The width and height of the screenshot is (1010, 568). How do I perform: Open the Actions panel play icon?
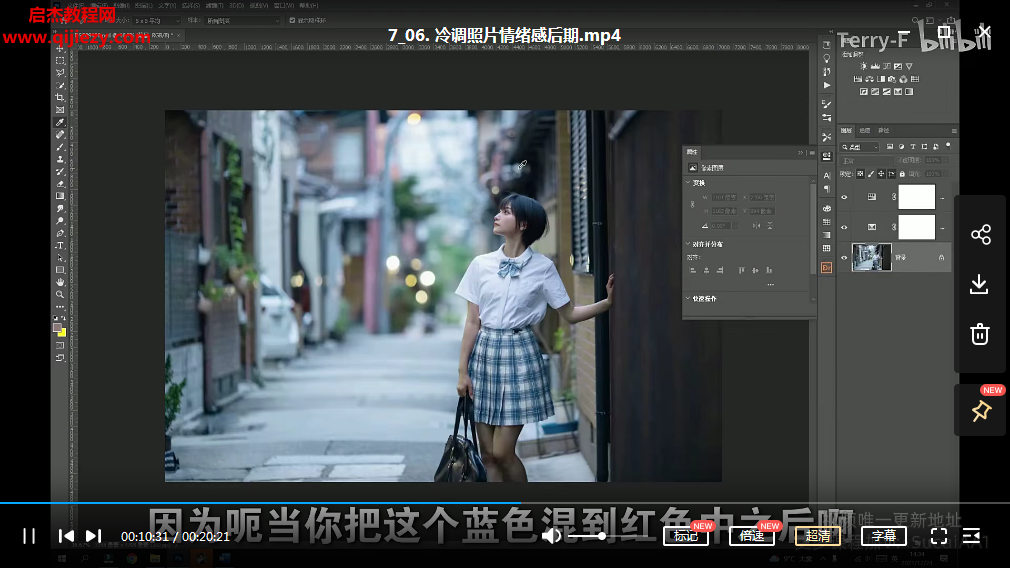826,85
